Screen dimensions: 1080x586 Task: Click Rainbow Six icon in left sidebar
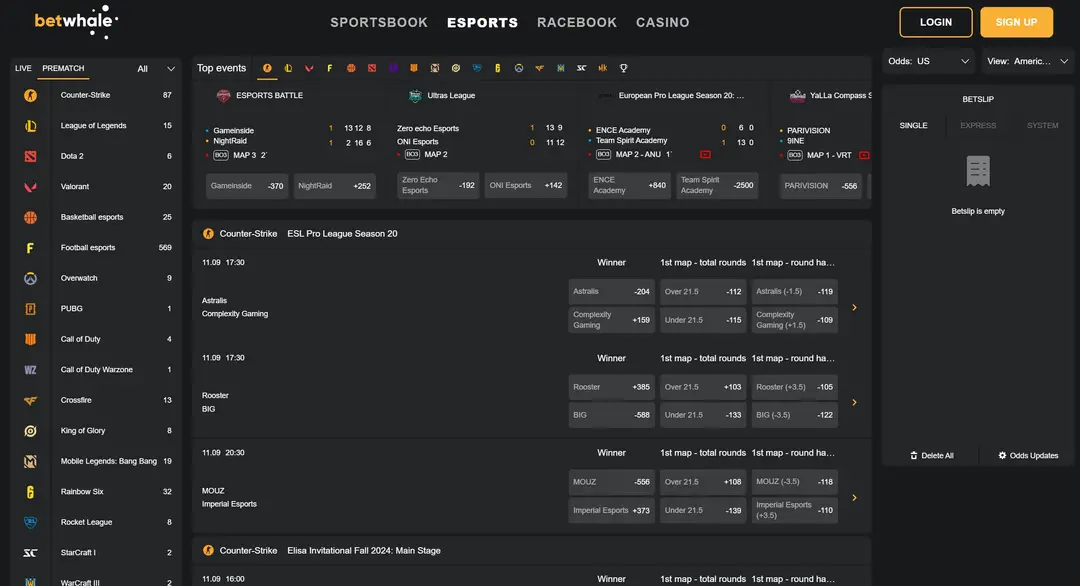pyautogui.click(x=30, y=492)
